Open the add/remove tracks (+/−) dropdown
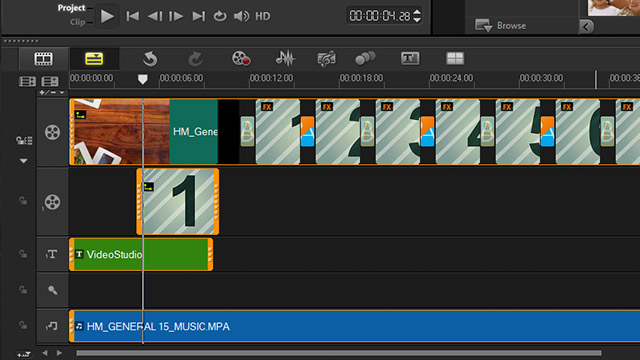 point(52,93)
